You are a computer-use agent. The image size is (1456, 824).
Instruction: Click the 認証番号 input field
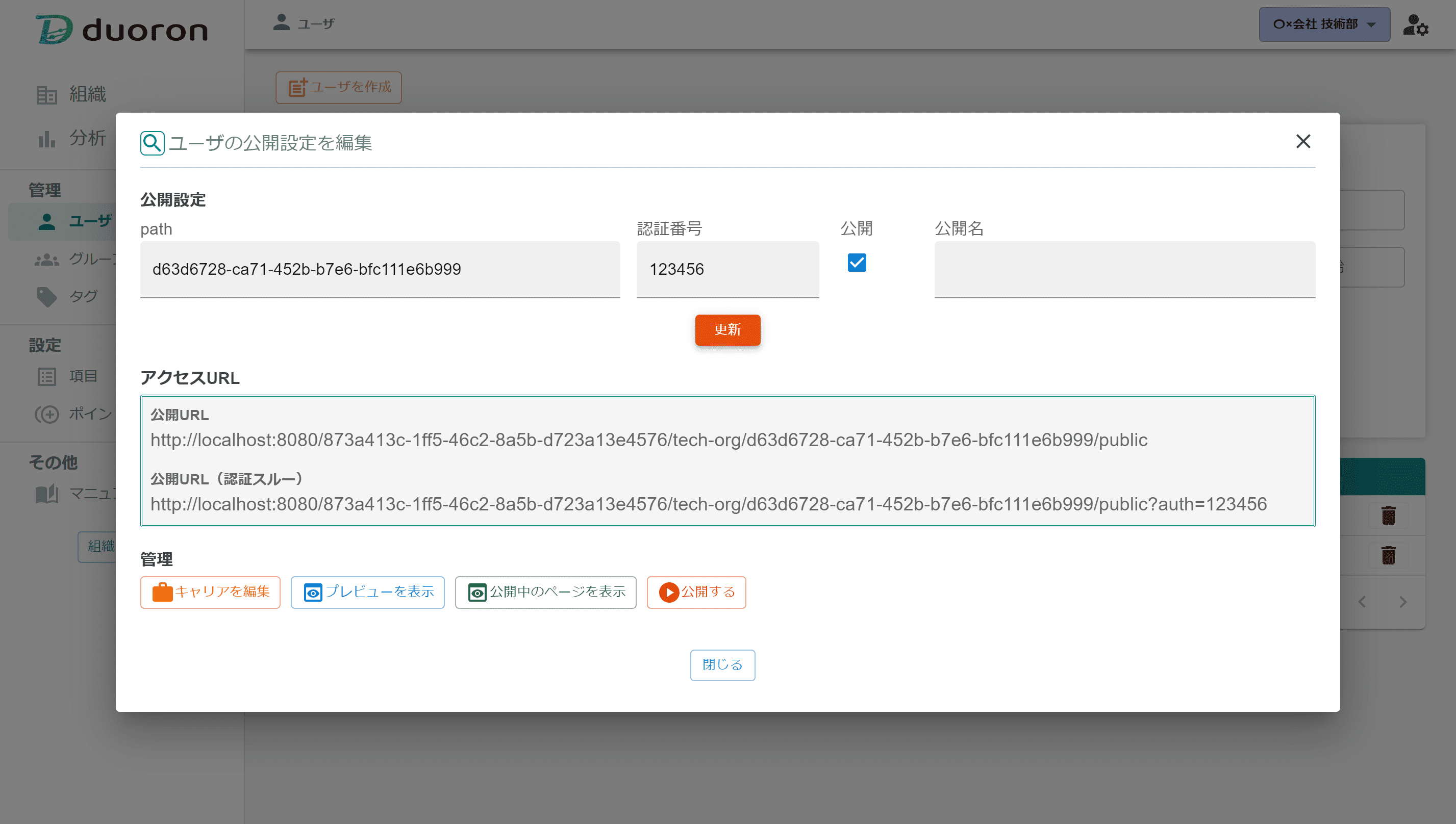pyautogui.click(x=727, y=269)
